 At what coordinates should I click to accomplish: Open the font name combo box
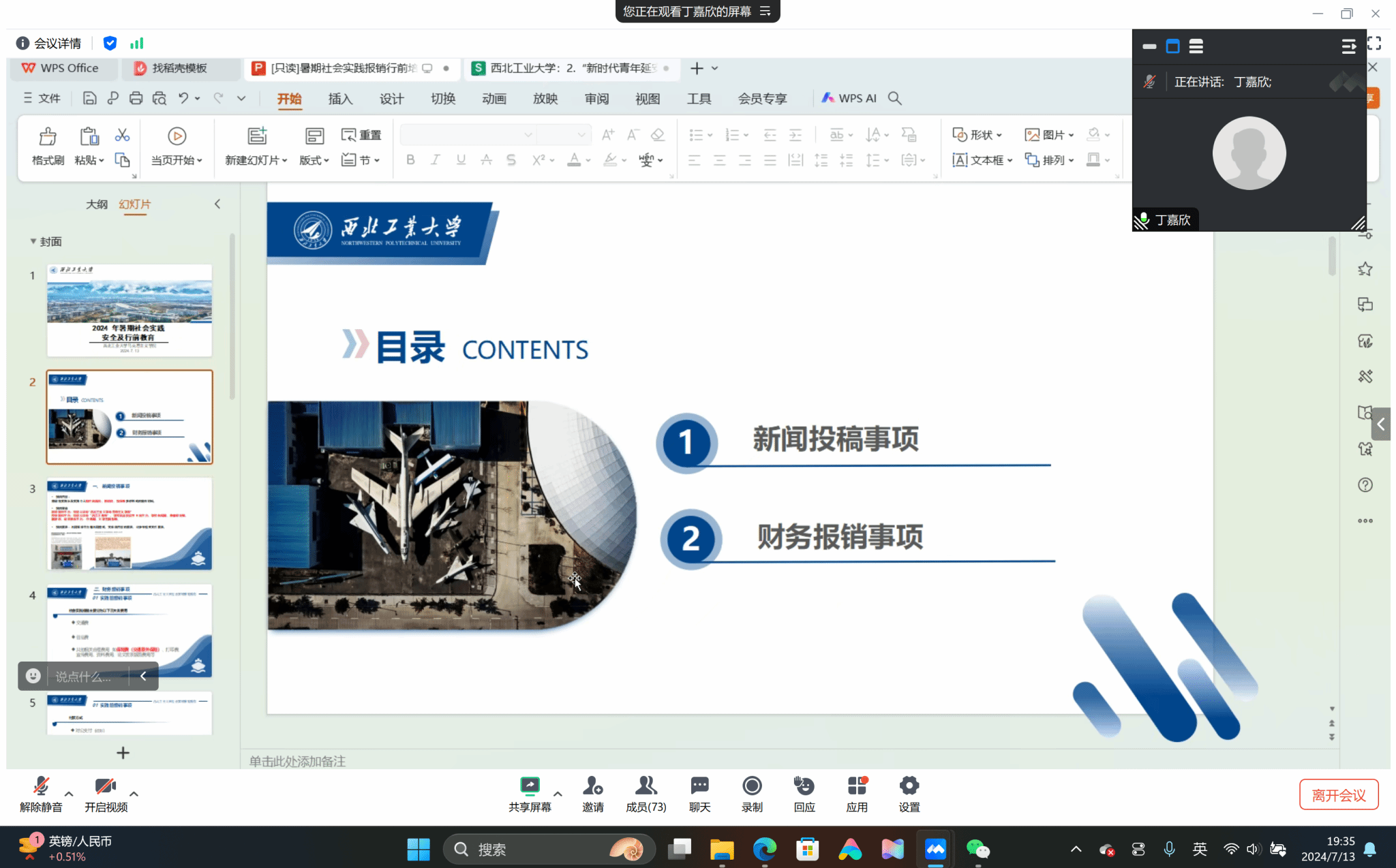click(468, 135)
